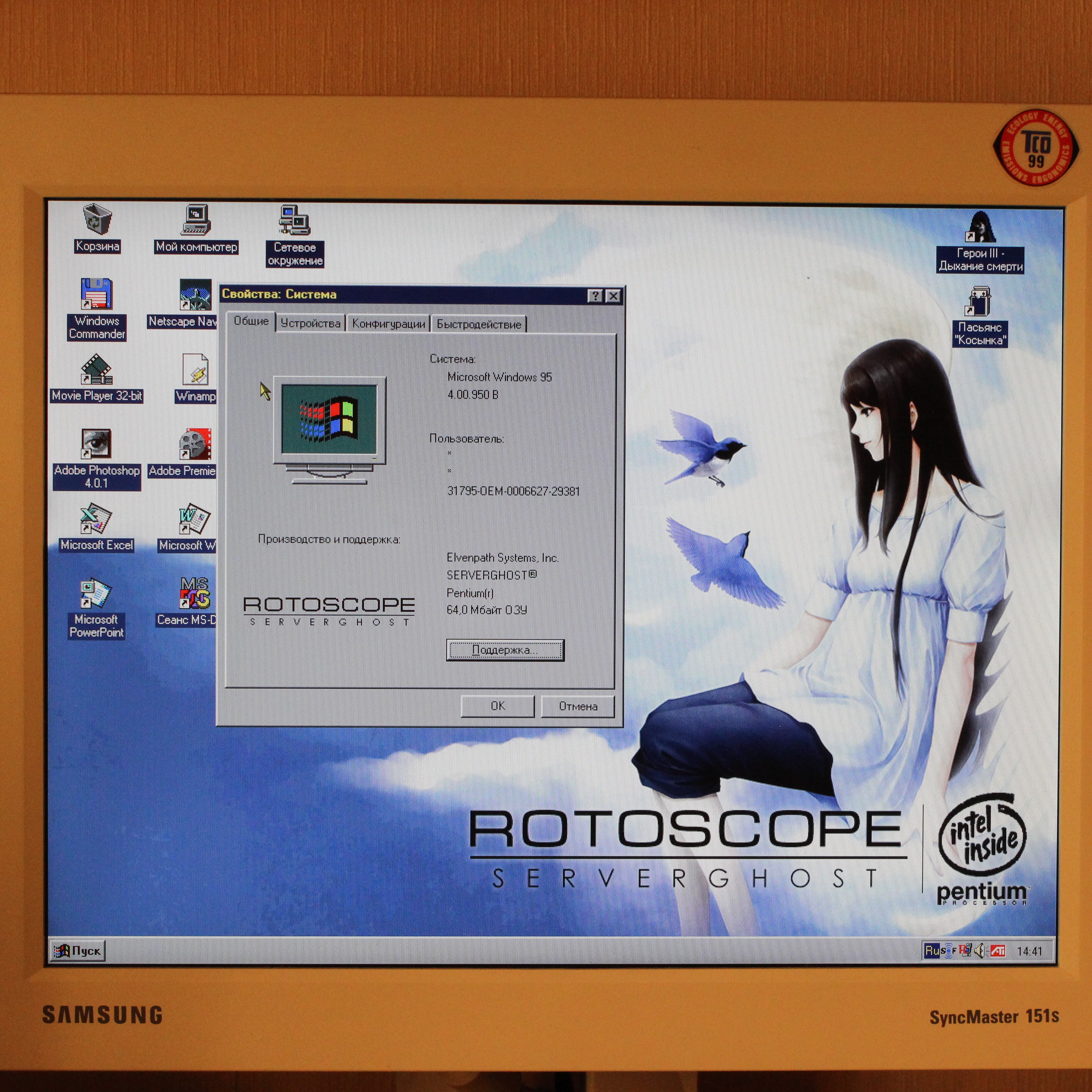Launch Windows Commander floppy icon
This screenshot has height=1092, width=1092.
point(97,295)
